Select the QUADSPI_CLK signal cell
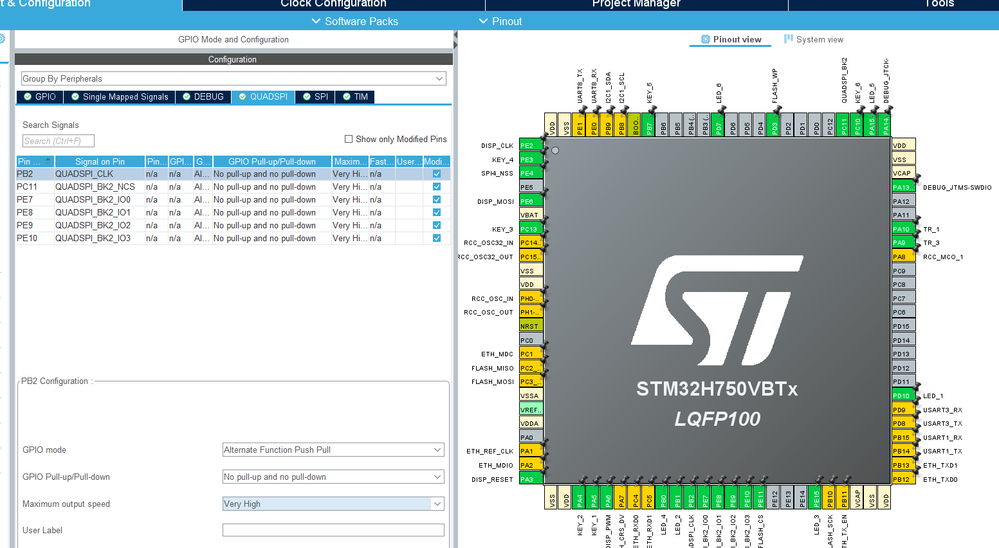Viewport: 999px width, 548px height. click(99, 174)
